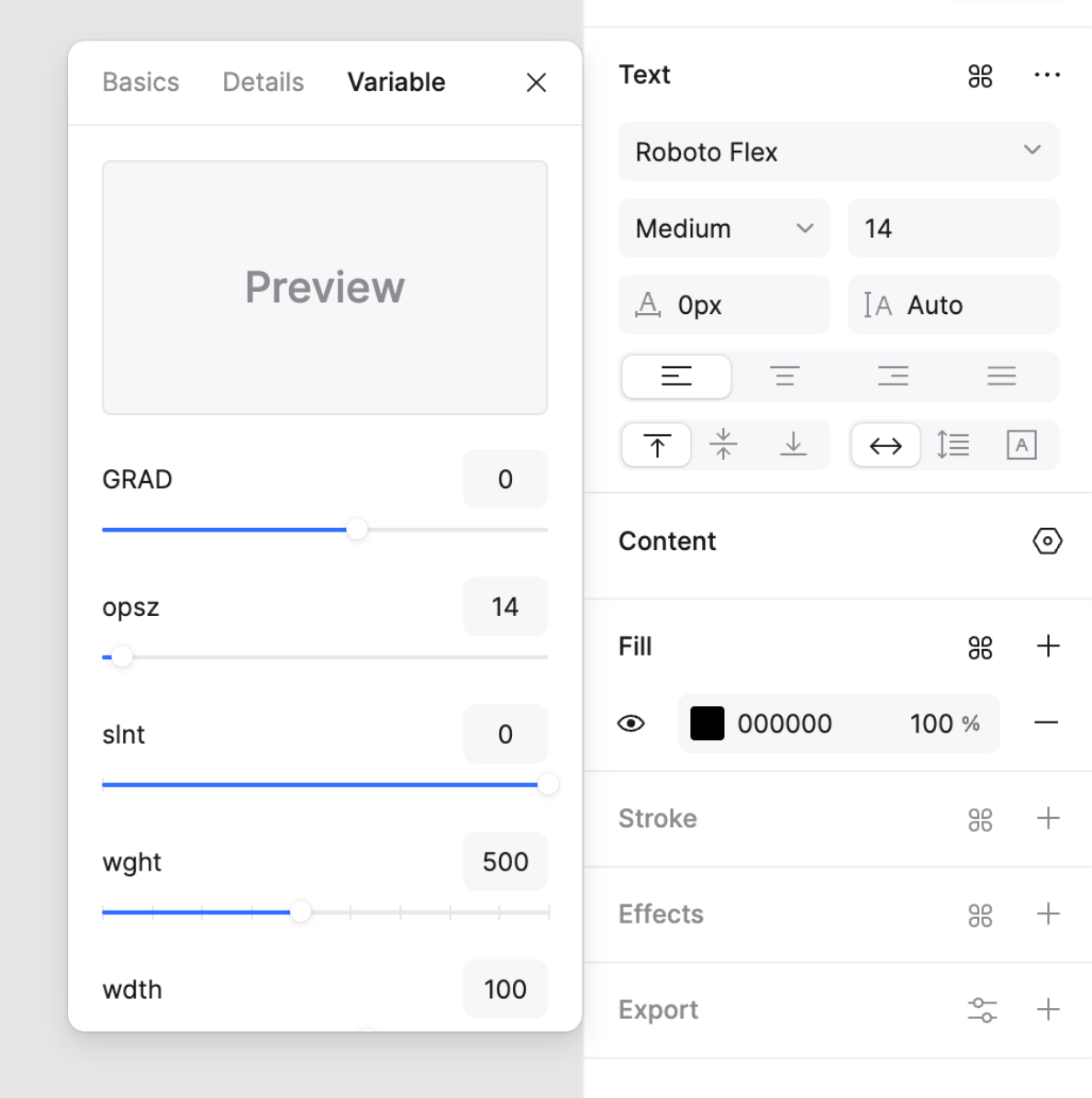Edit slnt value field
1092x1098 pixels.
click(506, 734)
